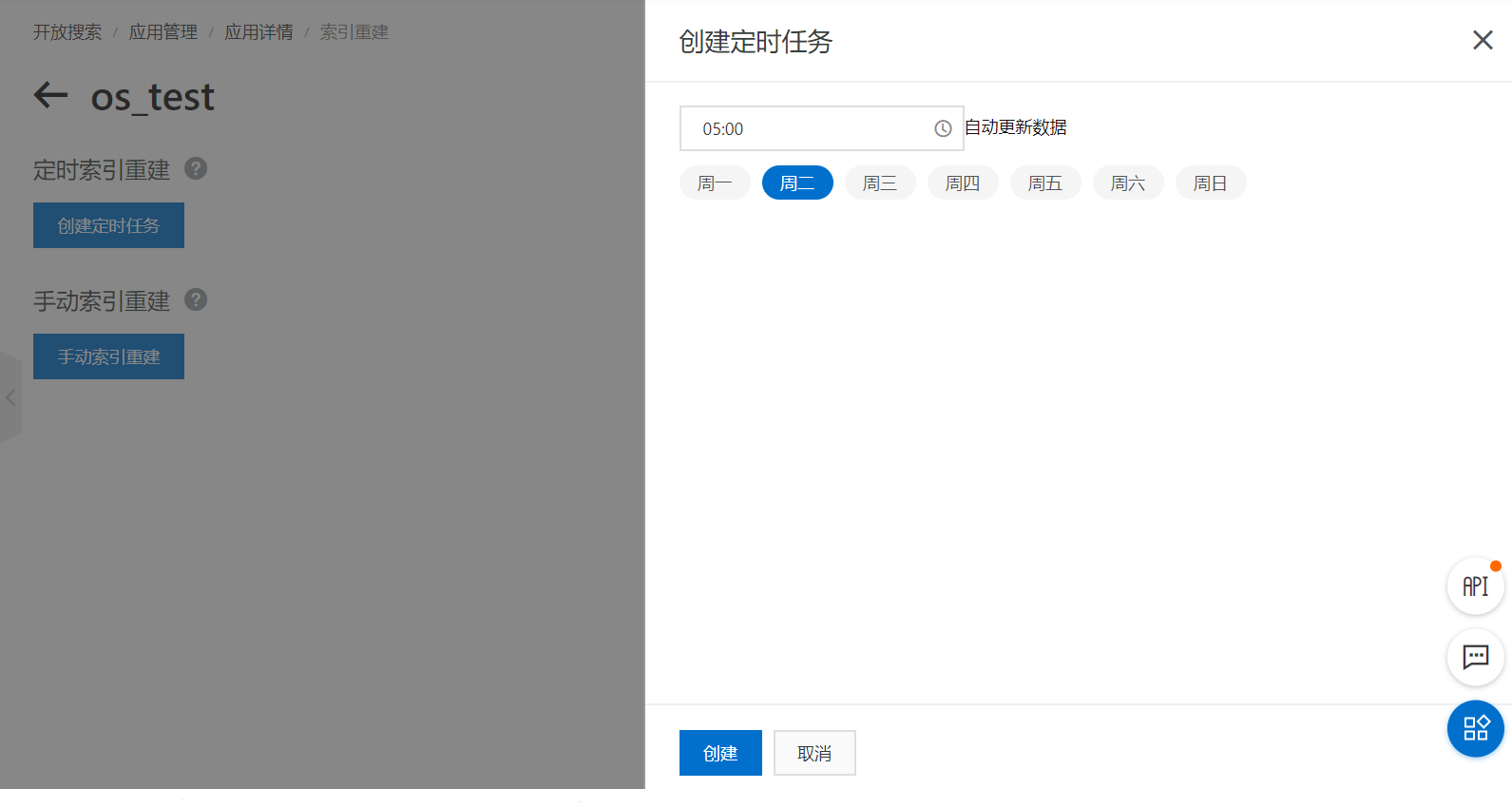This screenshot has width=1512, height=808.
Task: Select 周四 day toggle
Action: tap(963, 183)
